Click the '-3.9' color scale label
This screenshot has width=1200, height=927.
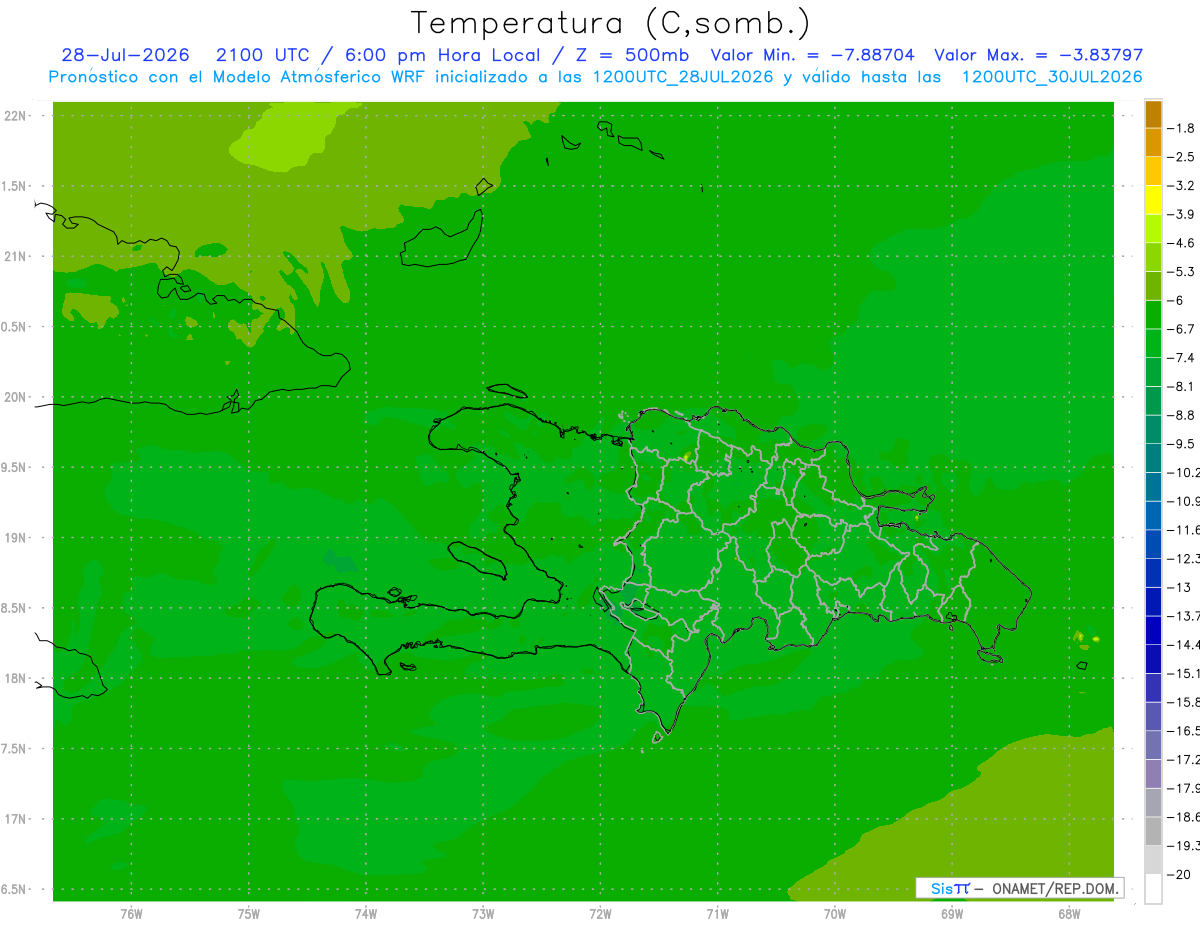(1183, 214)
